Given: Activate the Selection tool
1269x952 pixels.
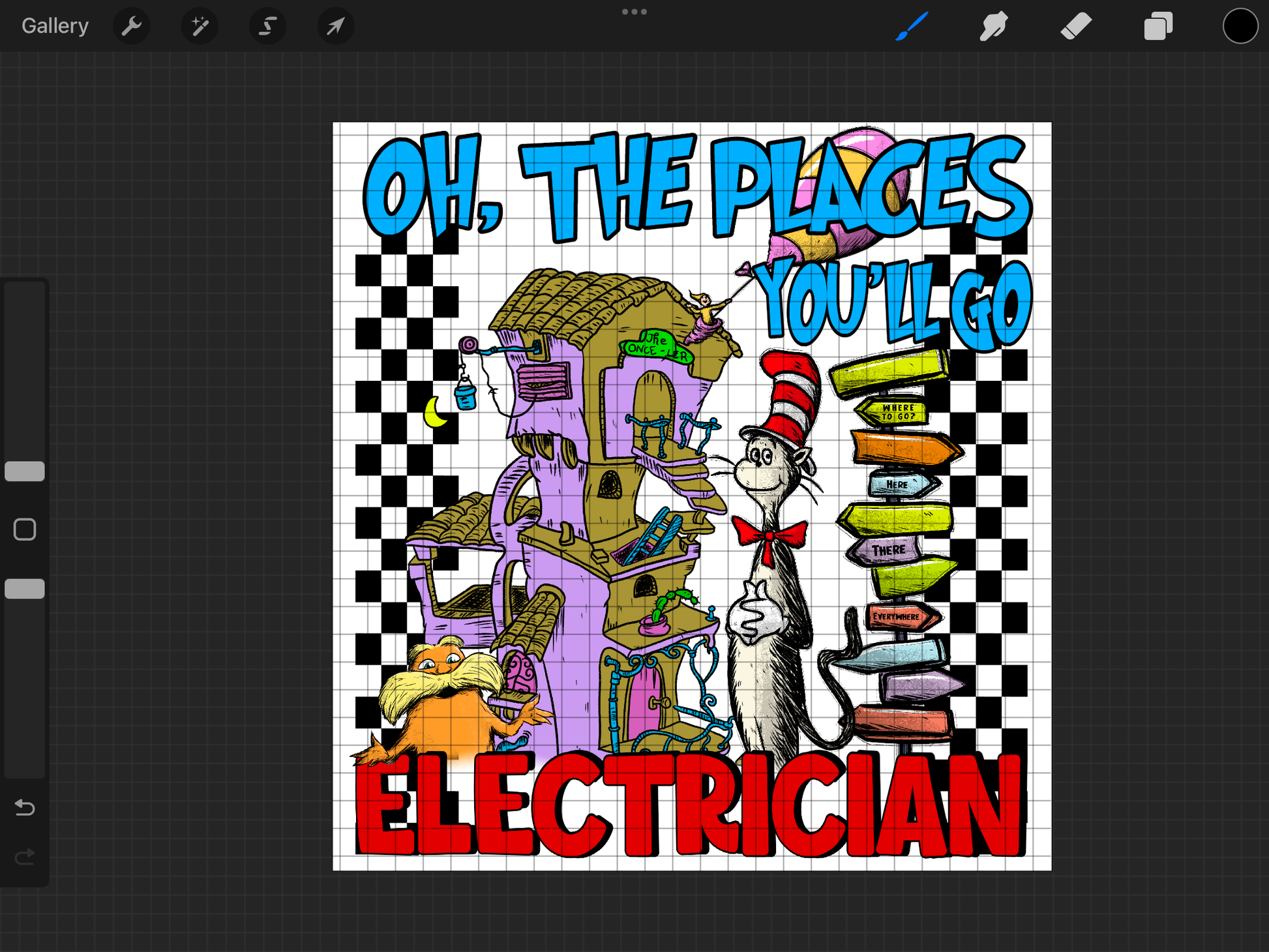Looking at the screenshot, I should click(x=267, y=26).
